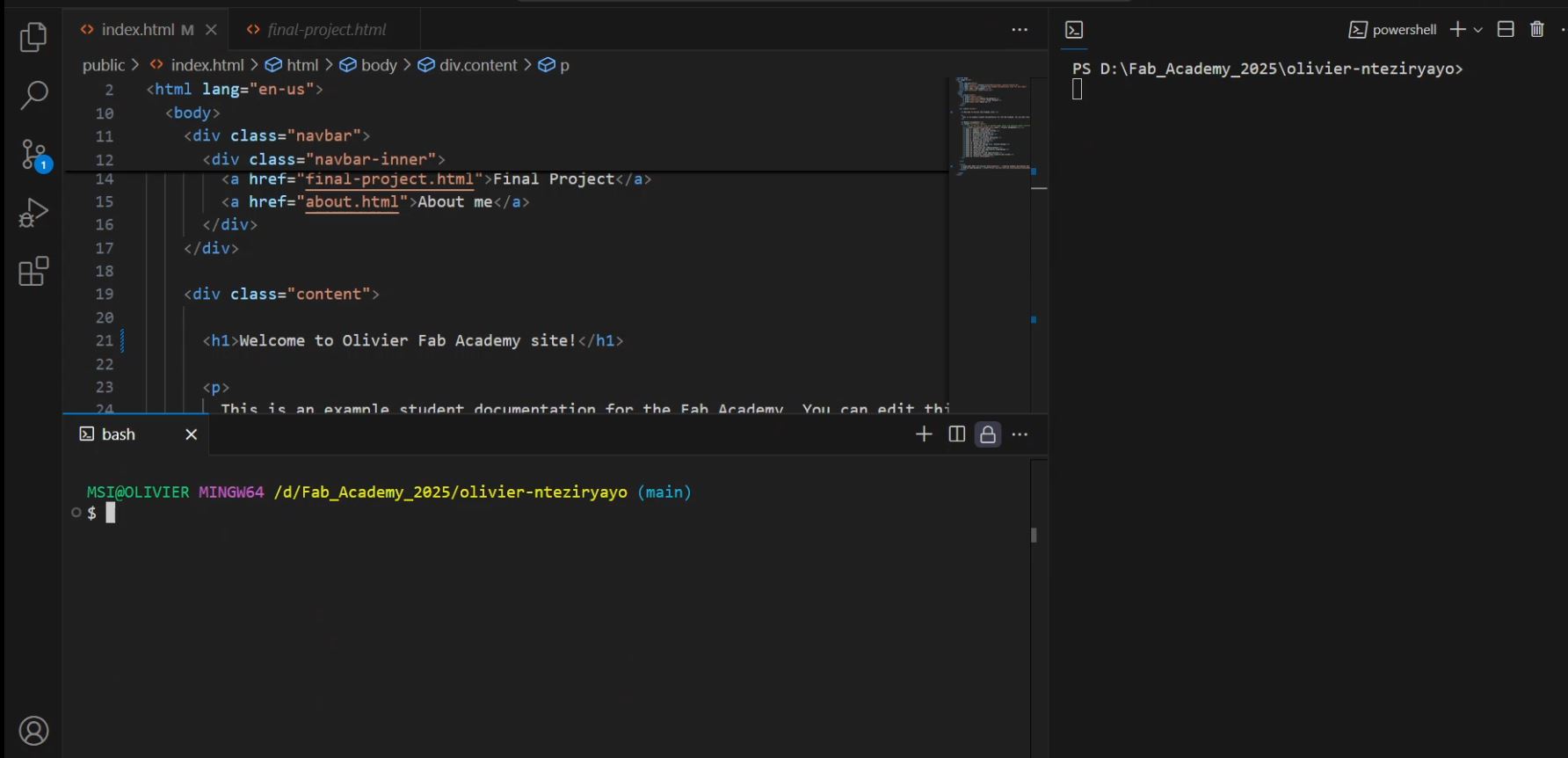
Task: Click the bash terminal path text
Action: click(451, 492)
